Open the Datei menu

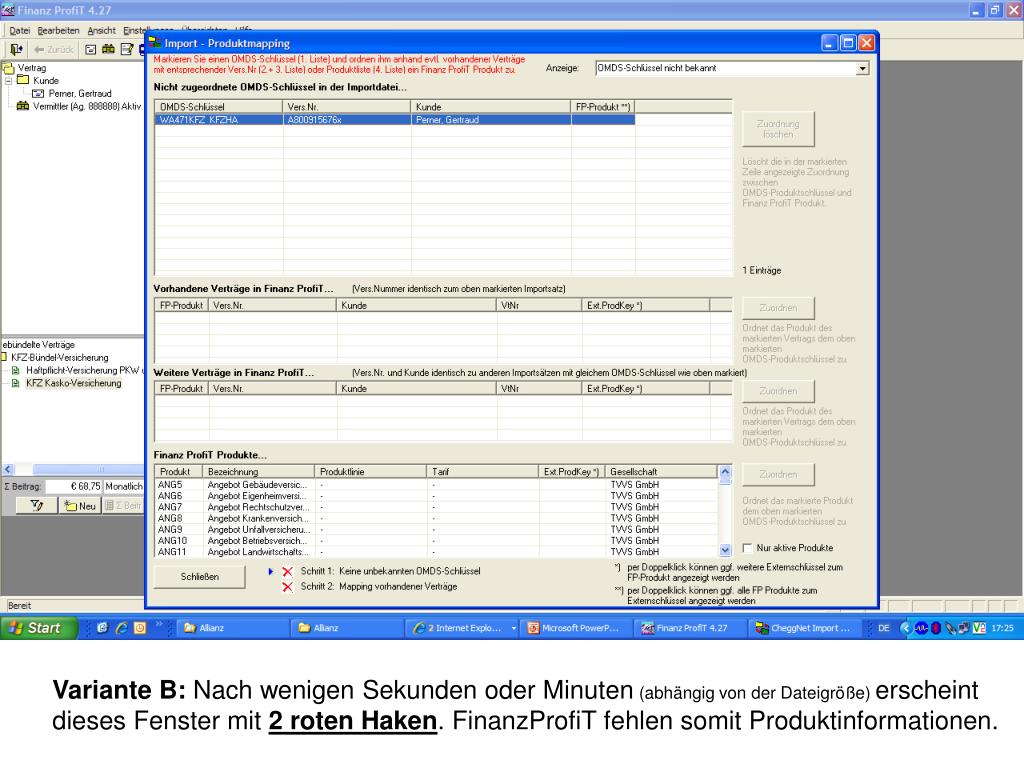coord(20,31)
